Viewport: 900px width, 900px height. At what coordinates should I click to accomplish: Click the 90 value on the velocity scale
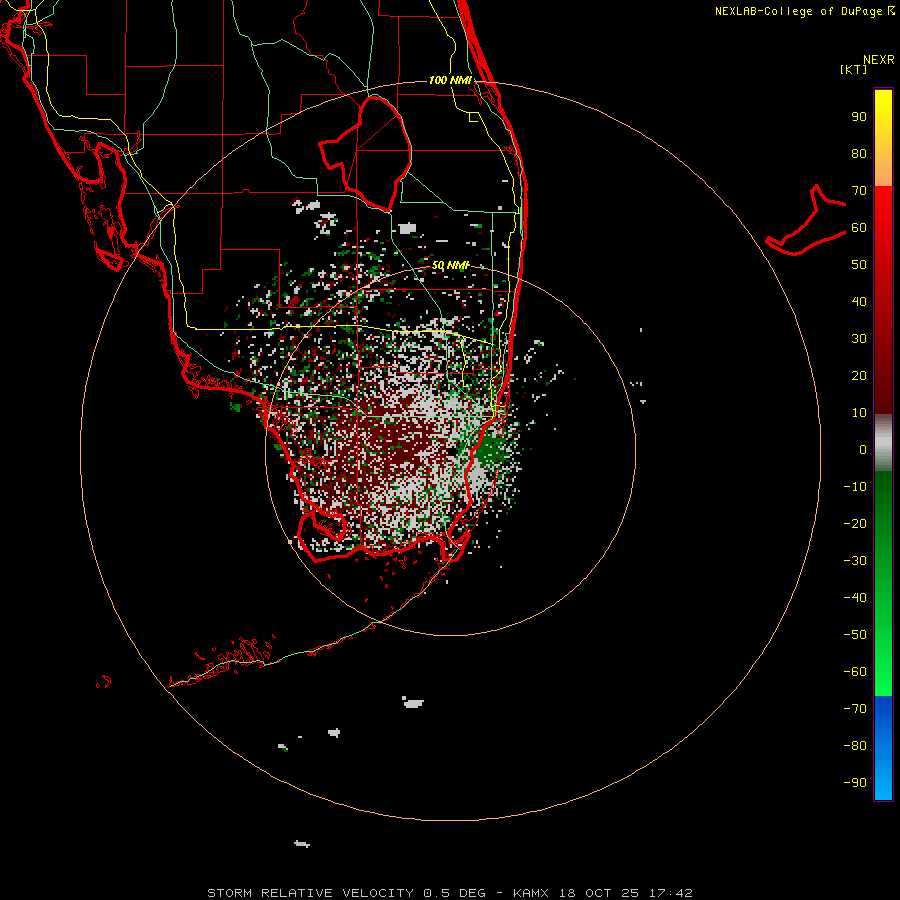coord(859,117)
